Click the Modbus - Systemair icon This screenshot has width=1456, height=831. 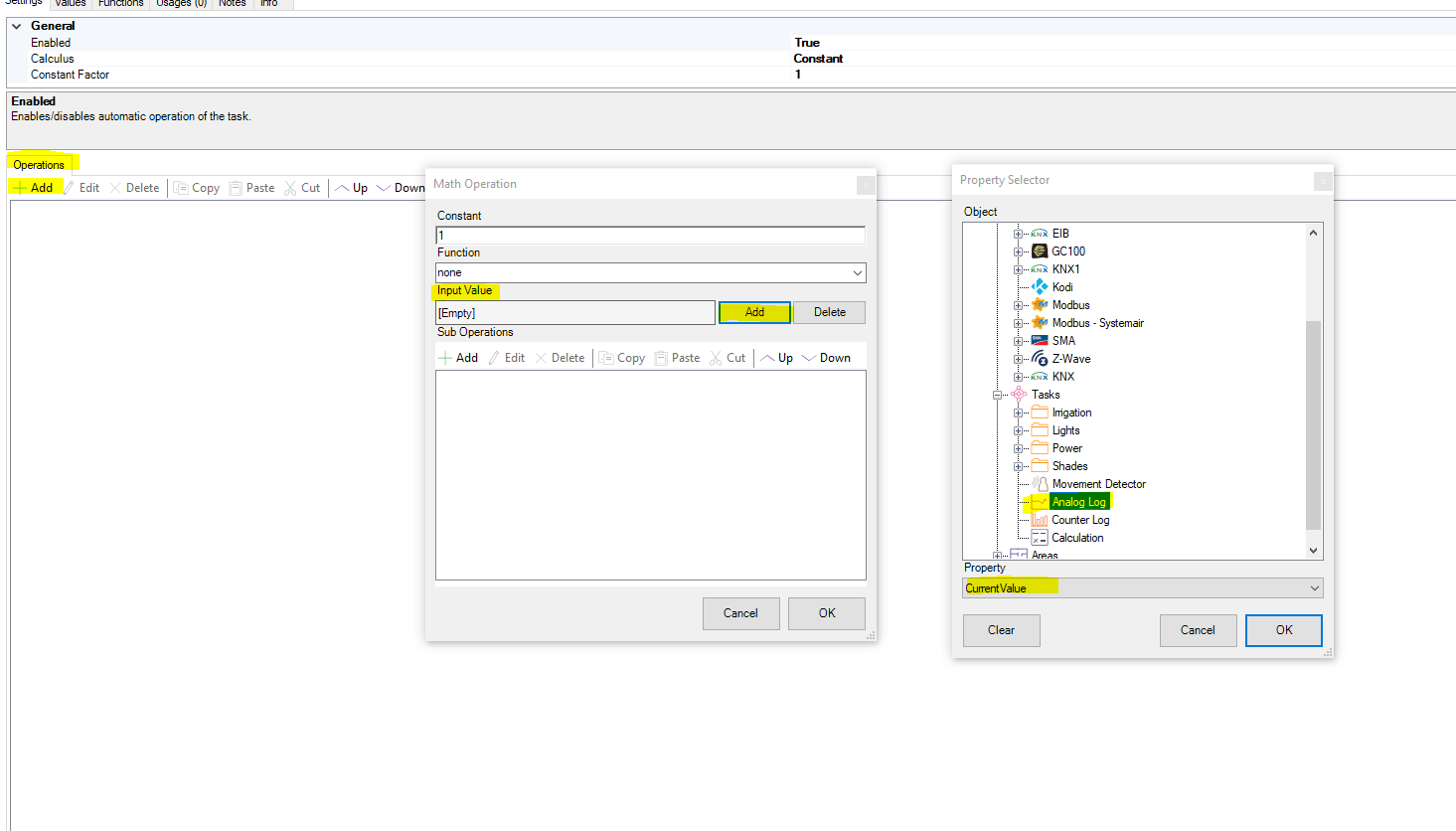[x=1040, y=323]
